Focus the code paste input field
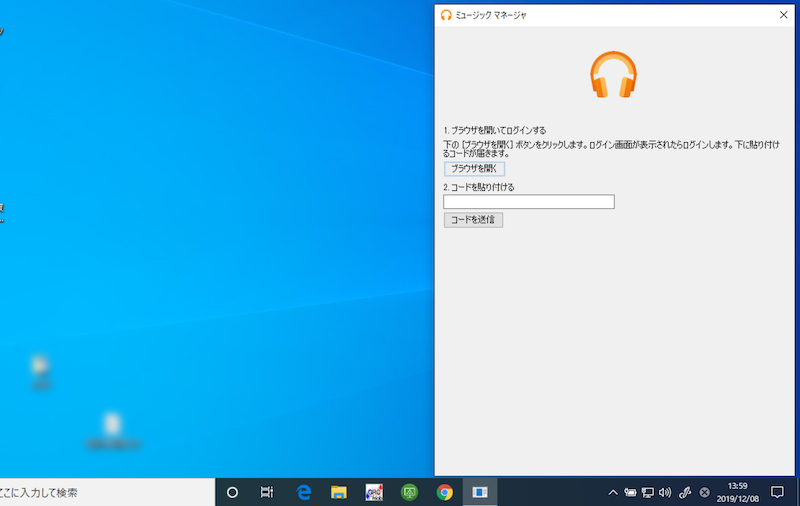This screenshot has height=506, width=800. click(528, 202)
